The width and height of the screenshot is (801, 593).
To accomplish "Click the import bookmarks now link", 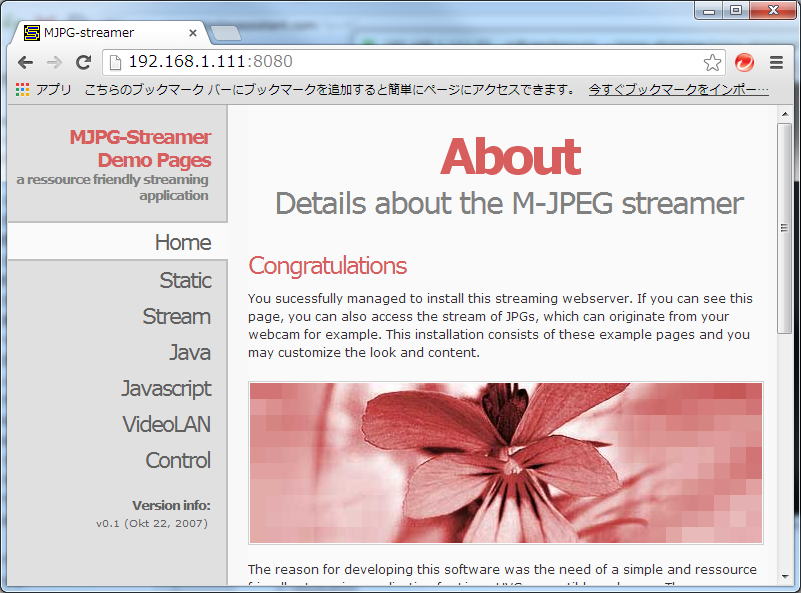I will click(x=678, y=89).
